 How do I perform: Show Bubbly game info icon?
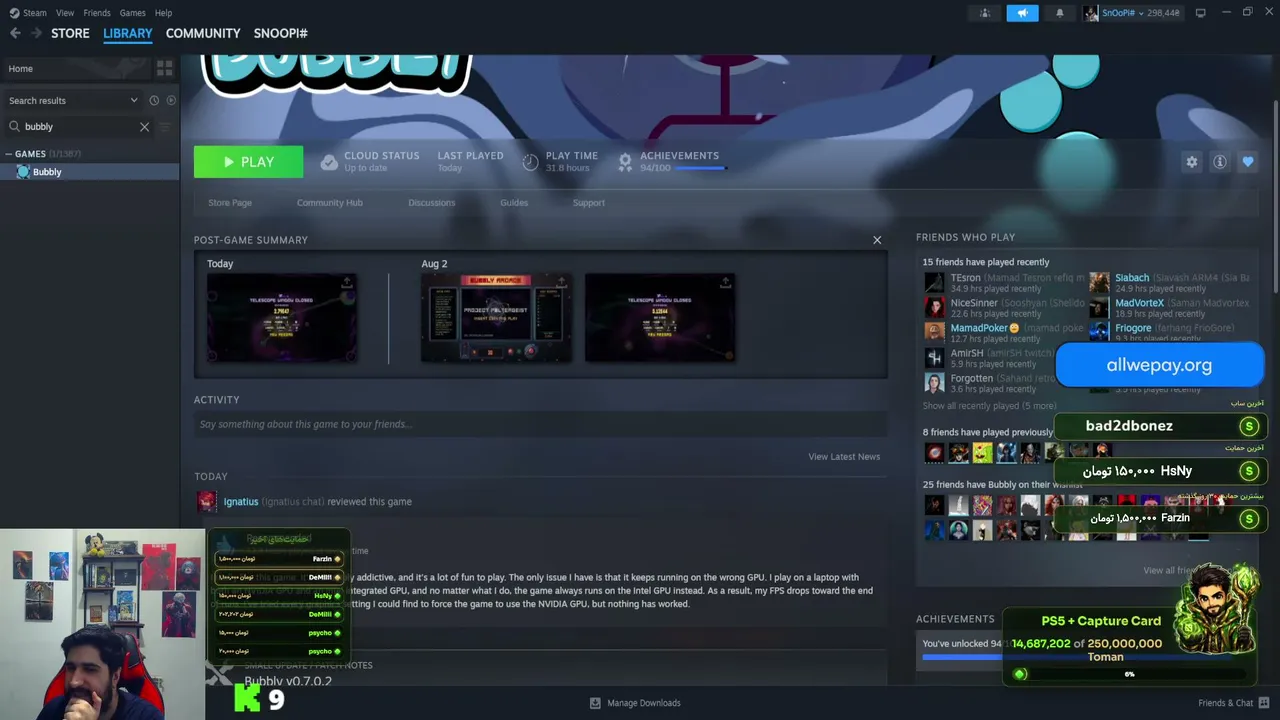coord(1220,162)
